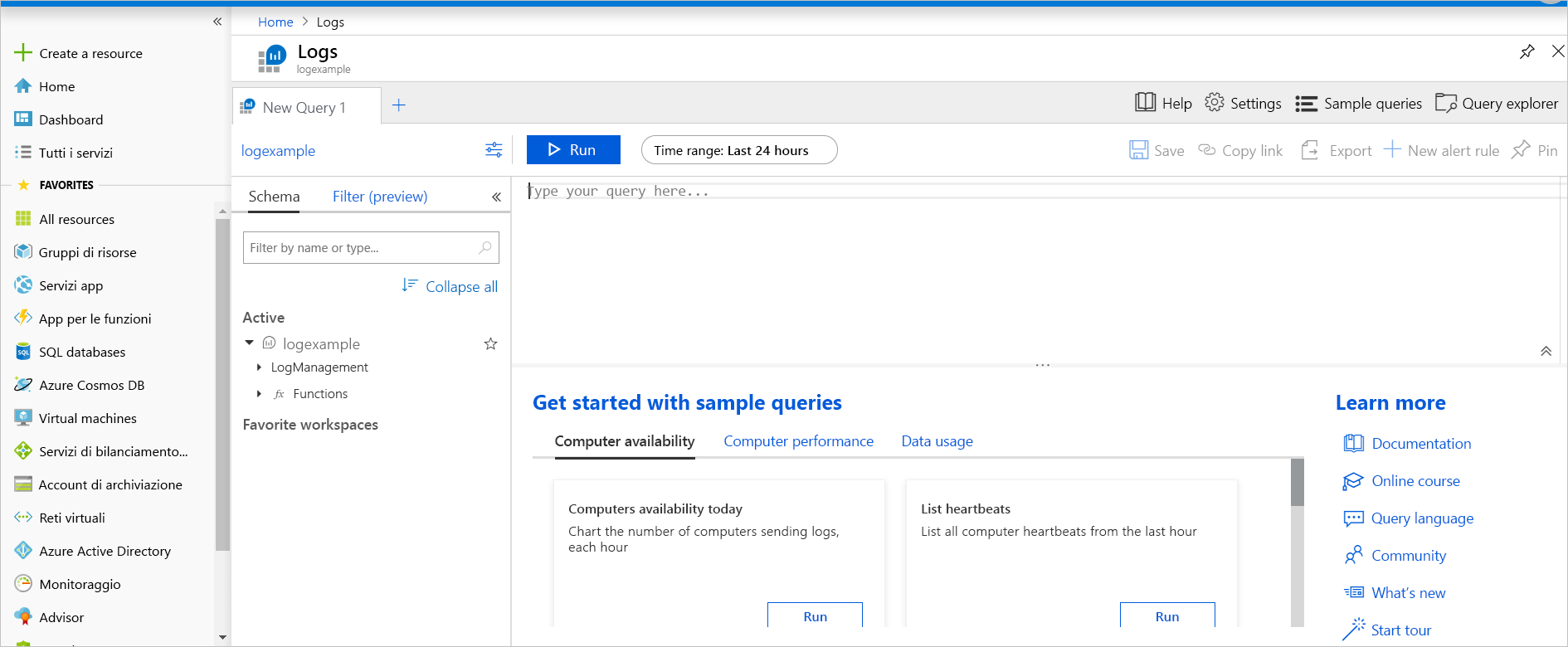Expand the Functions node

[x=259, y=394]
